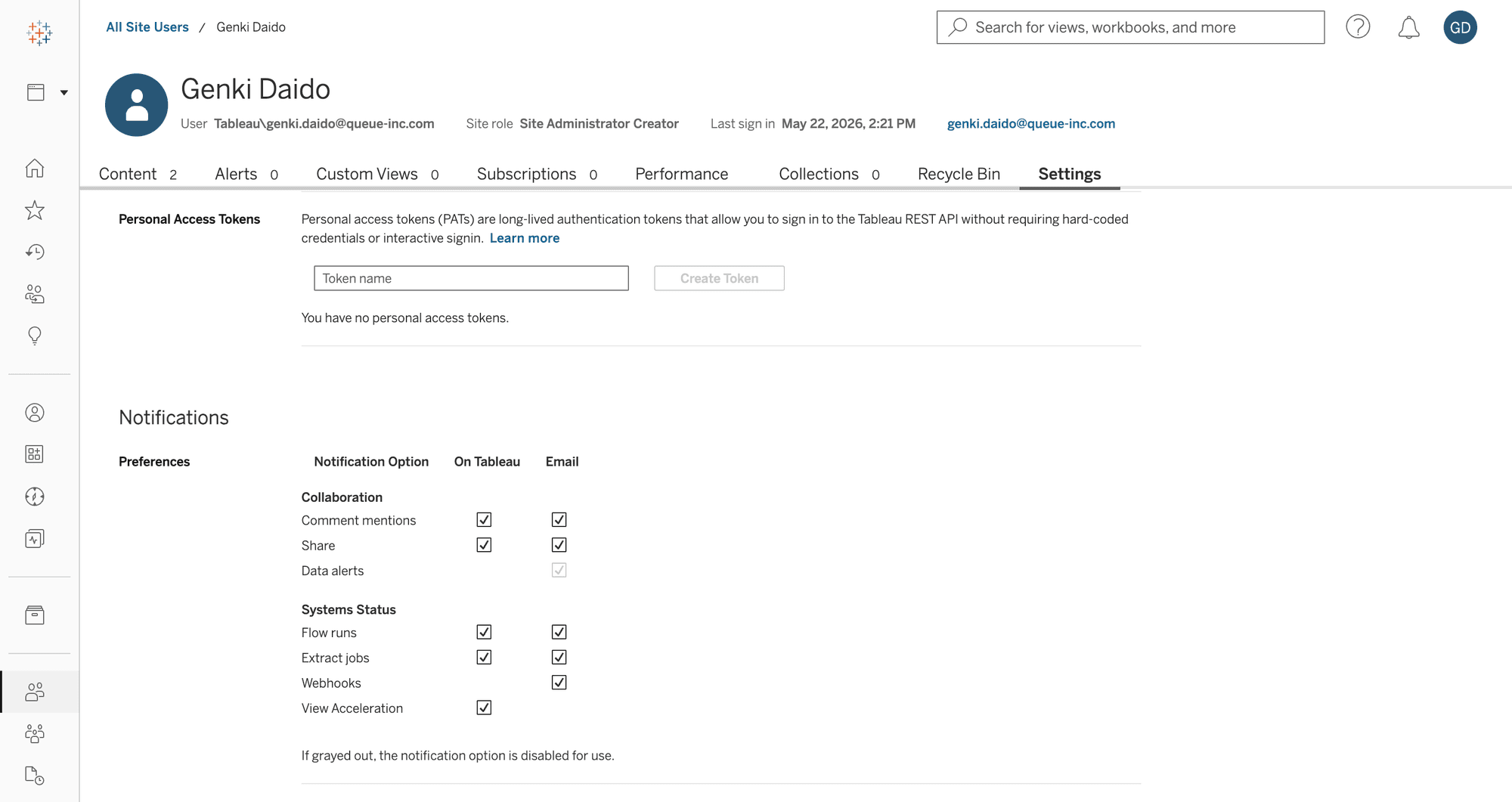This screenshot has width=1512, height=802.
Task: Click the grayed Data alerts Email checkbox
Action: point(559,570)
